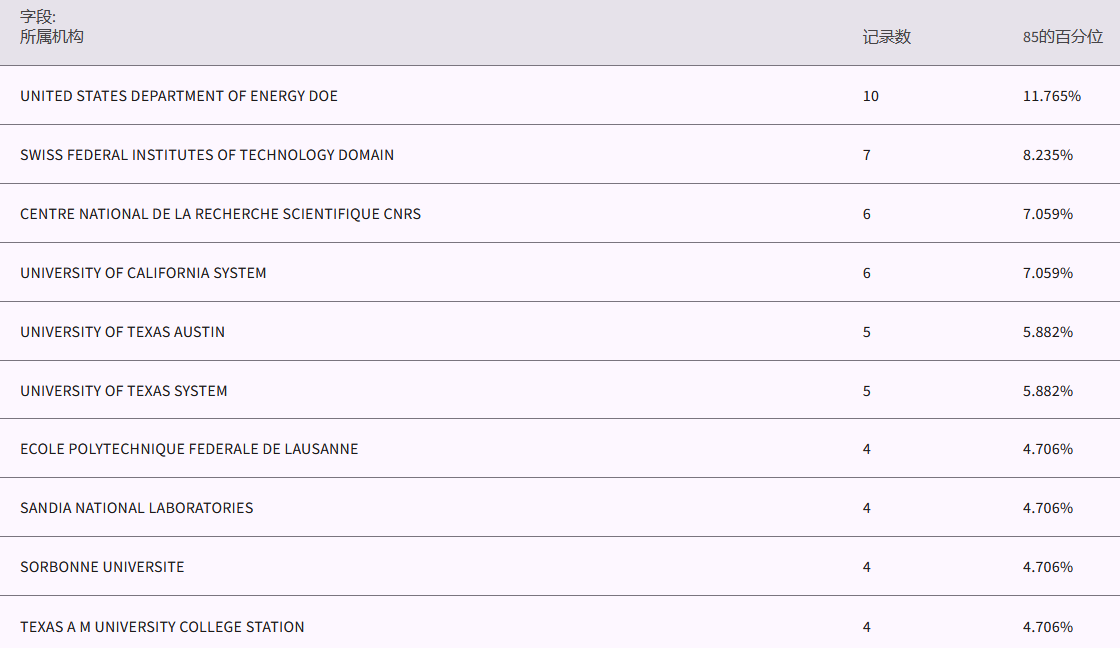Select University of California System entry
The height and width of the screenshot is (648, 1120).
[143, 273]
